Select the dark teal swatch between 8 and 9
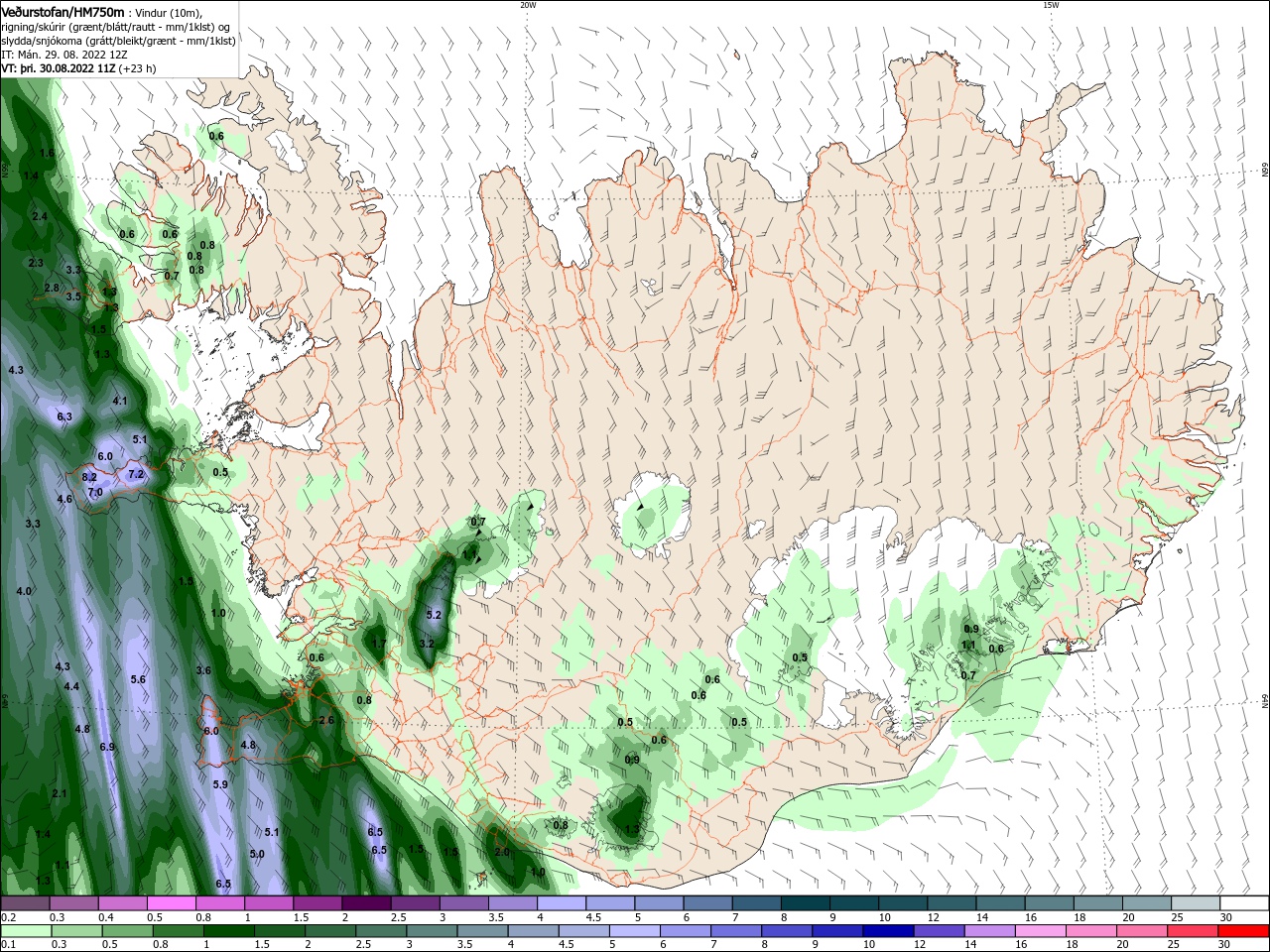 [805, 903]
